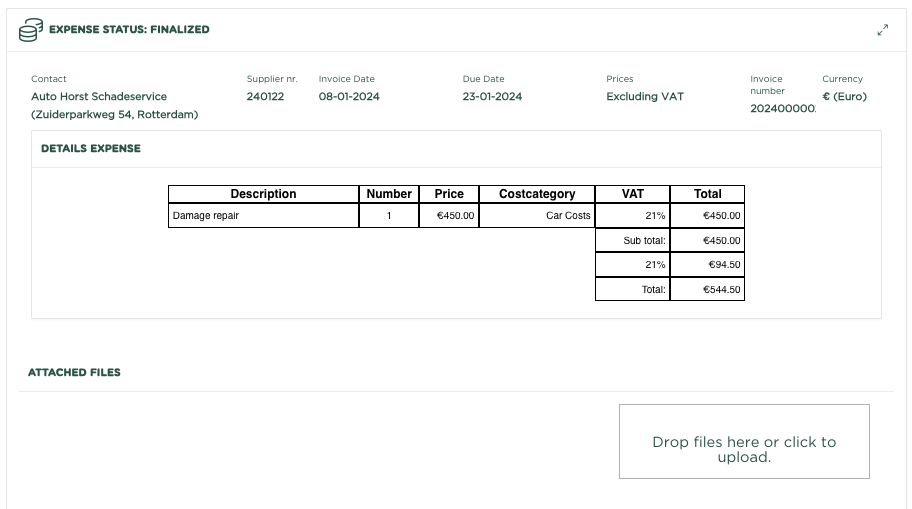Click the Drop files upload area

pos(744,442)
